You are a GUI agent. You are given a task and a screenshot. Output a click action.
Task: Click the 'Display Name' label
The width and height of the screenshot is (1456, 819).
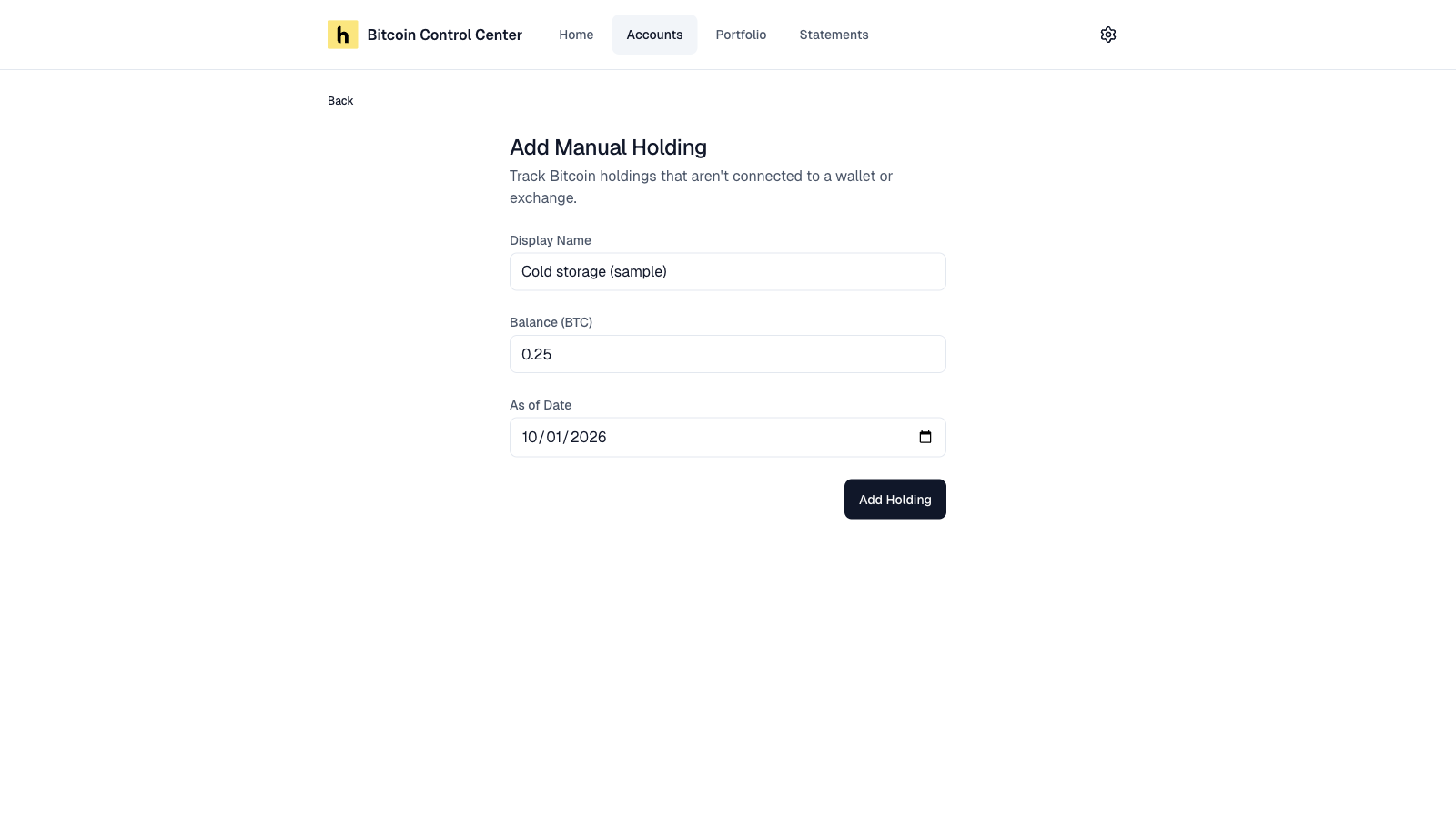(551, 240)
